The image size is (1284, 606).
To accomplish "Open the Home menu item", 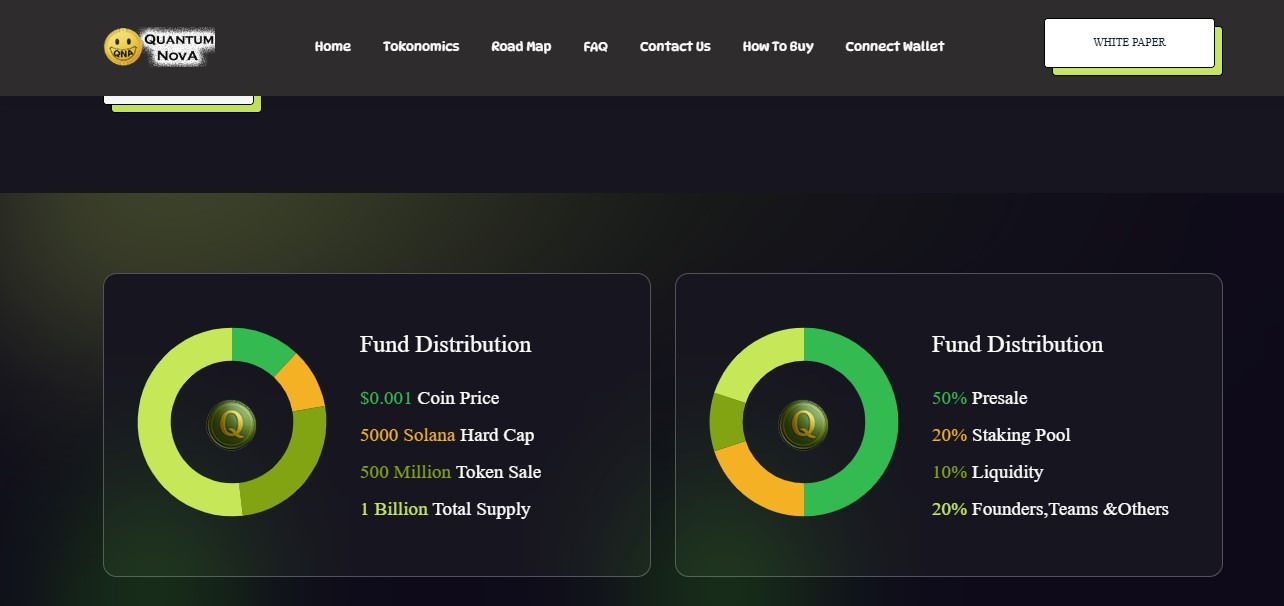I will coord(333,46).
